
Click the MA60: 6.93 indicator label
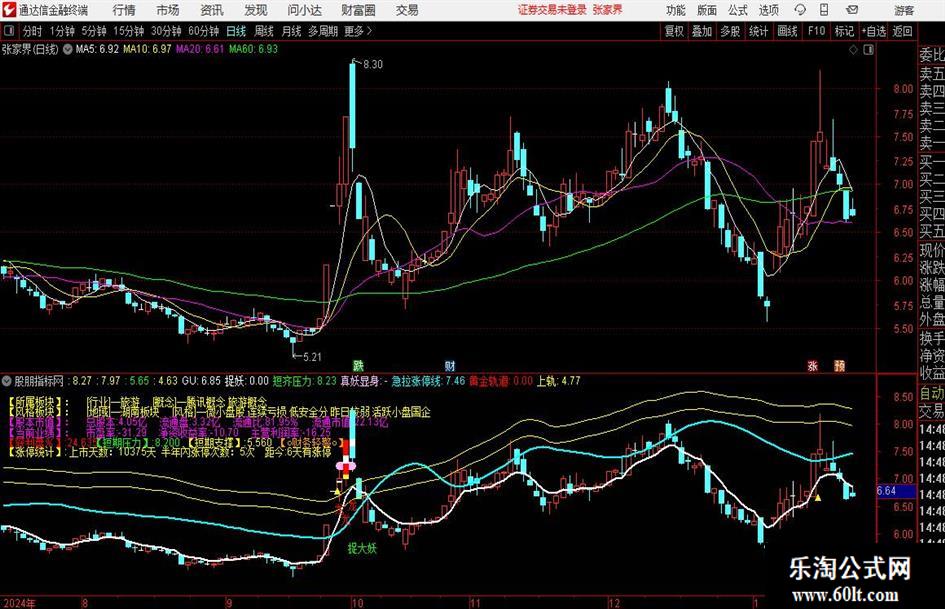coord(253,49)
